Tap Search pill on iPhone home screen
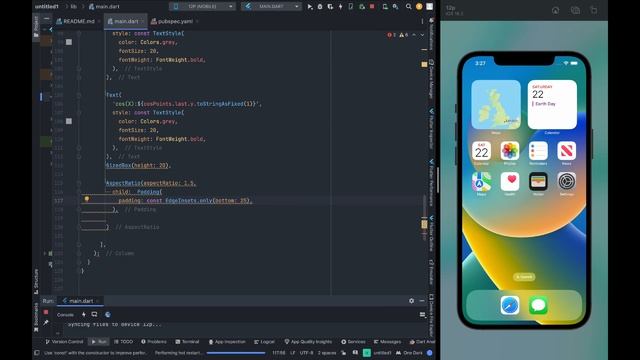 click(524, 277)
